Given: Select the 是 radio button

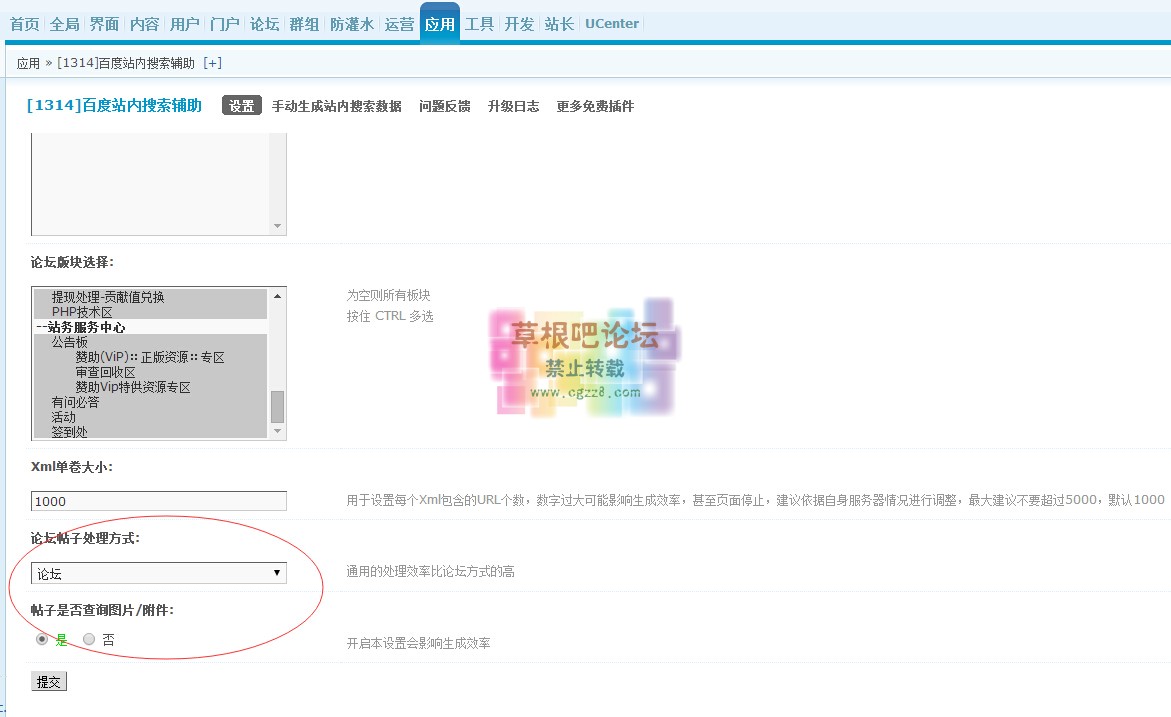Looking at the screenshot, I should coord(41,638).
